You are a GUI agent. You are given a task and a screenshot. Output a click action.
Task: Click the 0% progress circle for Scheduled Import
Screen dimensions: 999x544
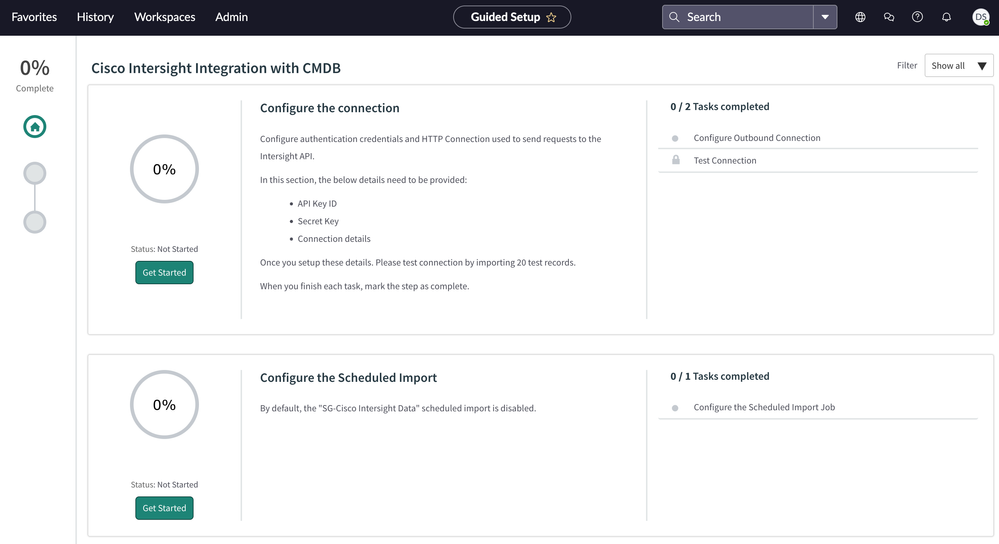pyautogui.click(x=164, y=404)
